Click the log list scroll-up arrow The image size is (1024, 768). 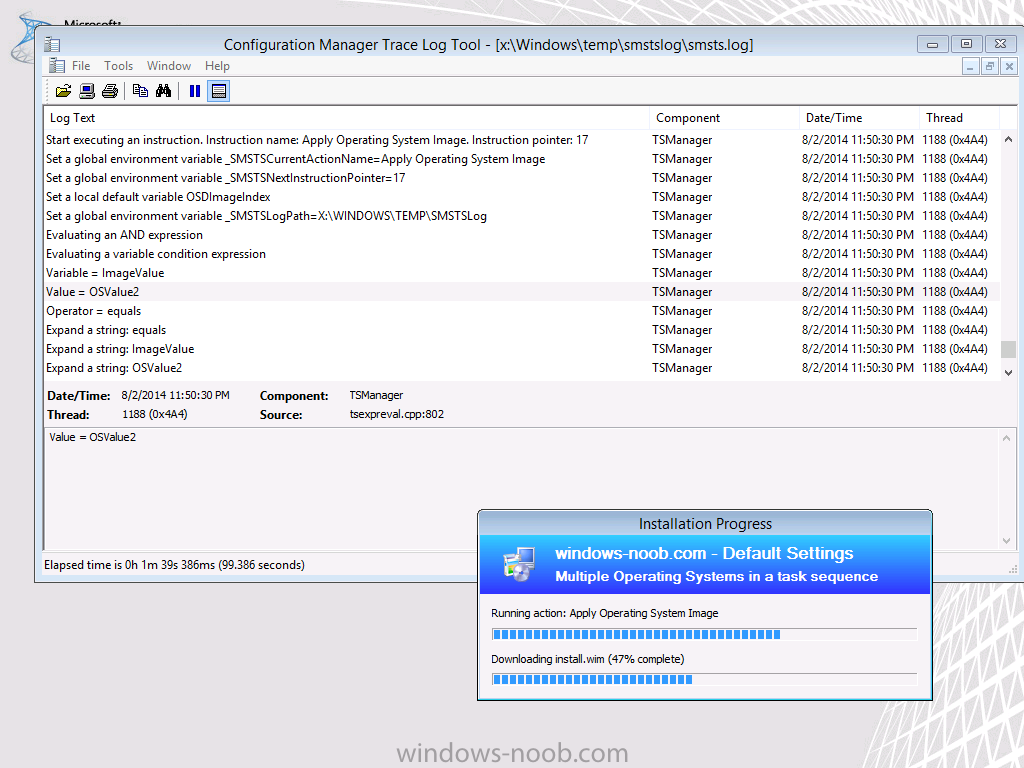pos(1008,139)
